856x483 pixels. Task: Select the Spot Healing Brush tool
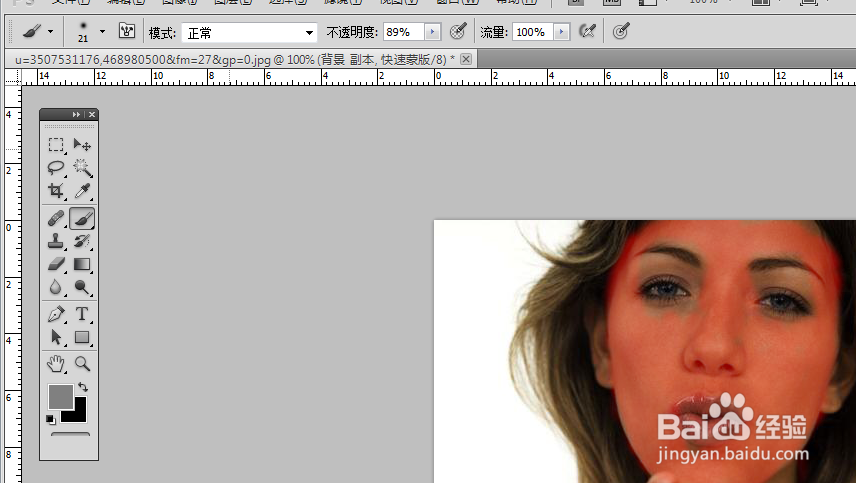point(56,218)
